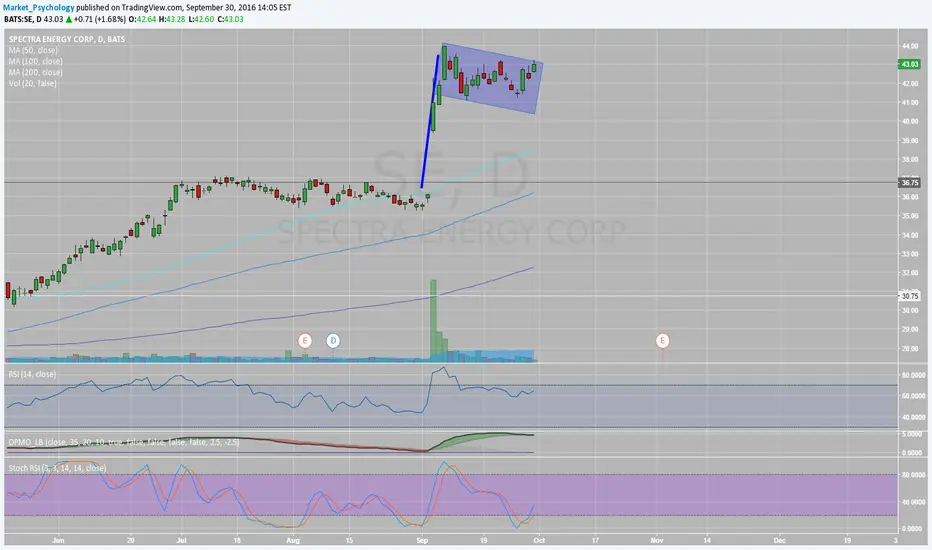The height and width of the screenshot is (550, 932).
Task: Click the 5.0000 DPMO axis label
Action: 911,435
